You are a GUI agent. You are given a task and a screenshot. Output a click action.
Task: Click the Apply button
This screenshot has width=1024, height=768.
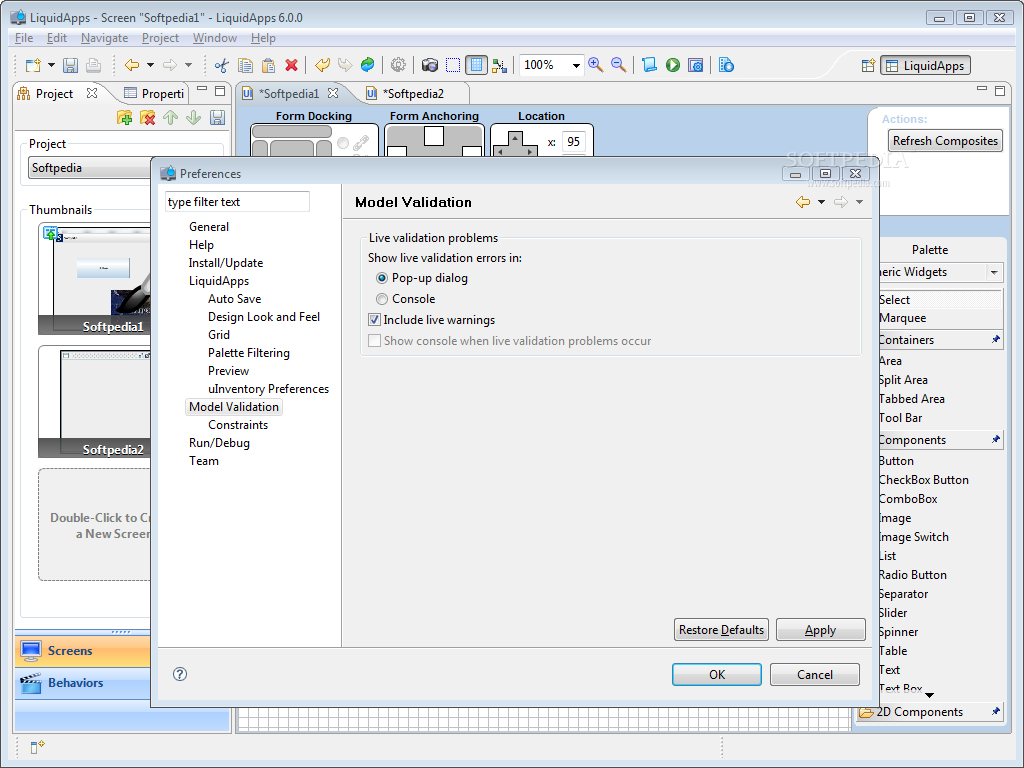pos(820,630)
